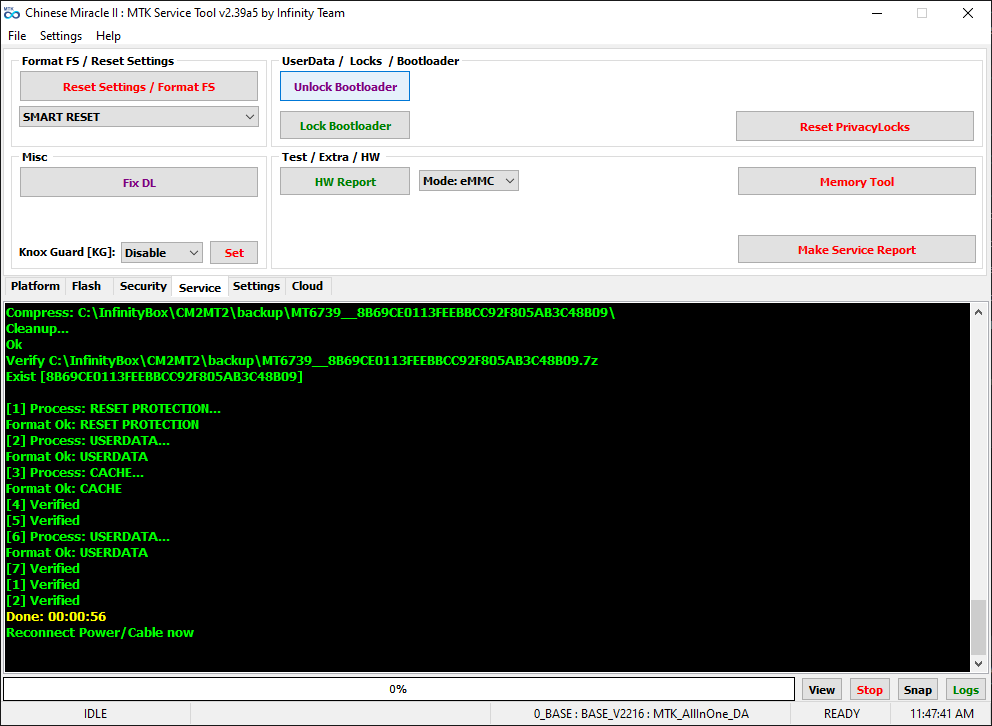Image resolution: width=992 pixels, height=726 pixels.
Task: Open the Mode: eMMC dropdown
Action: (x=469, y=181)
